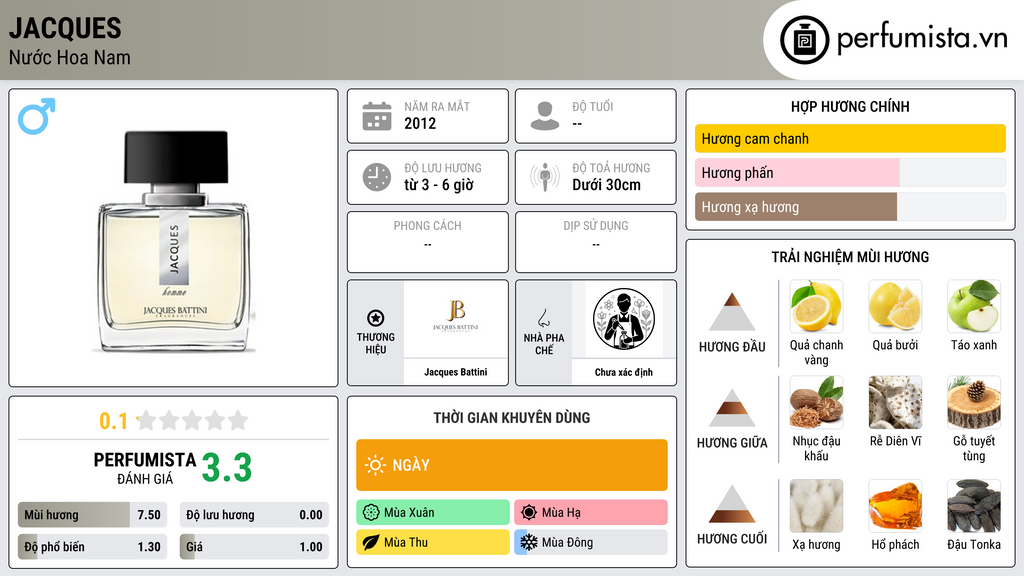Click the Hương phấn accord bar

pyautogui.click(x=850, y=173)
